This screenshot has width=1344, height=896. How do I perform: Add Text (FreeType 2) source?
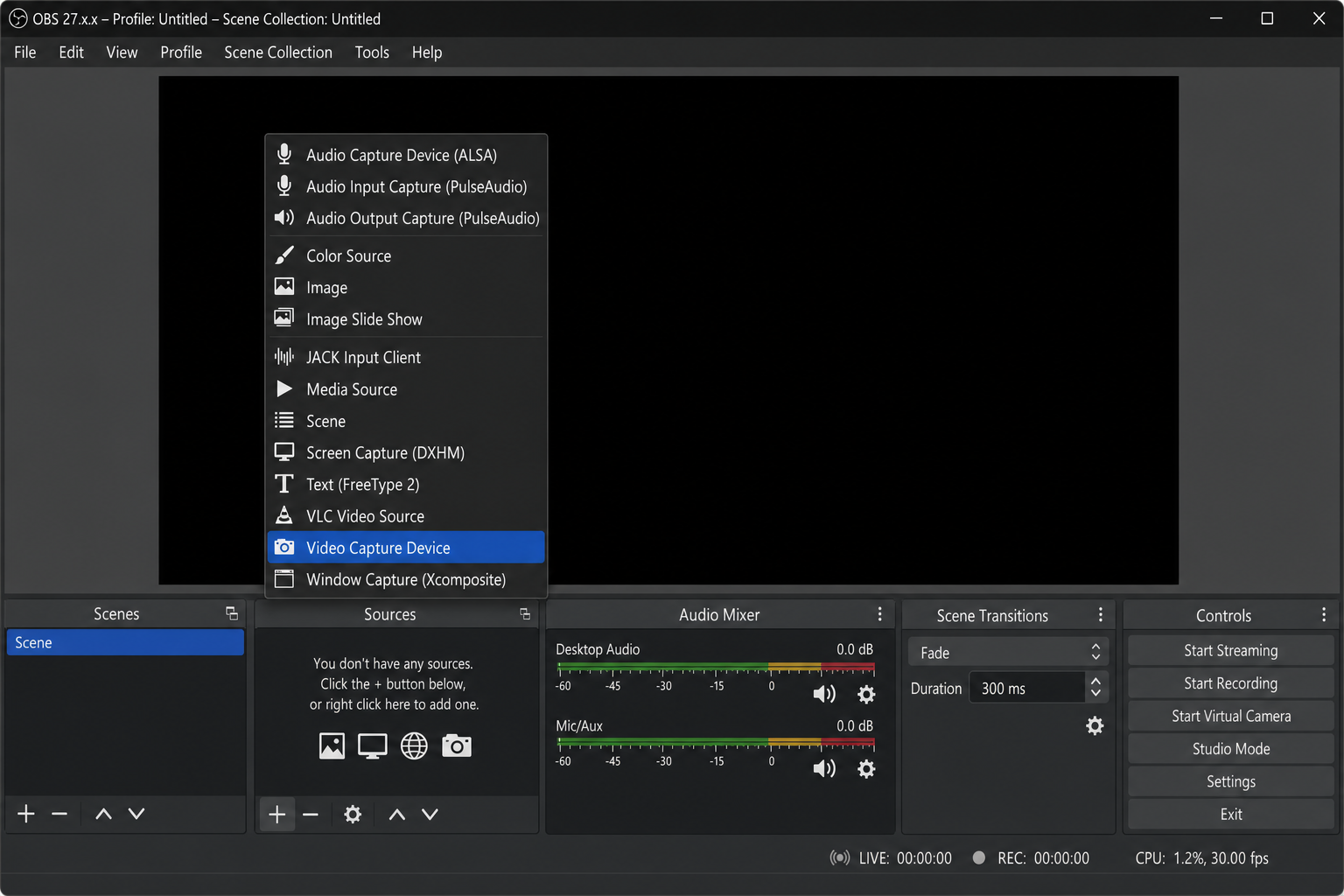(x=406, y=484)
